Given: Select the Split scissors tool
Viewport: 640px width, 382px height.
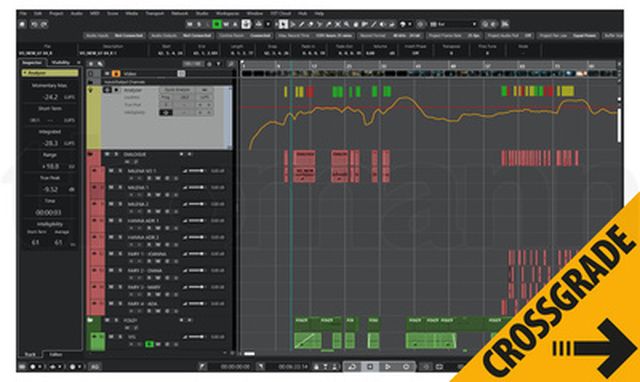Looking at the screenshot, I should pos(320,24).
